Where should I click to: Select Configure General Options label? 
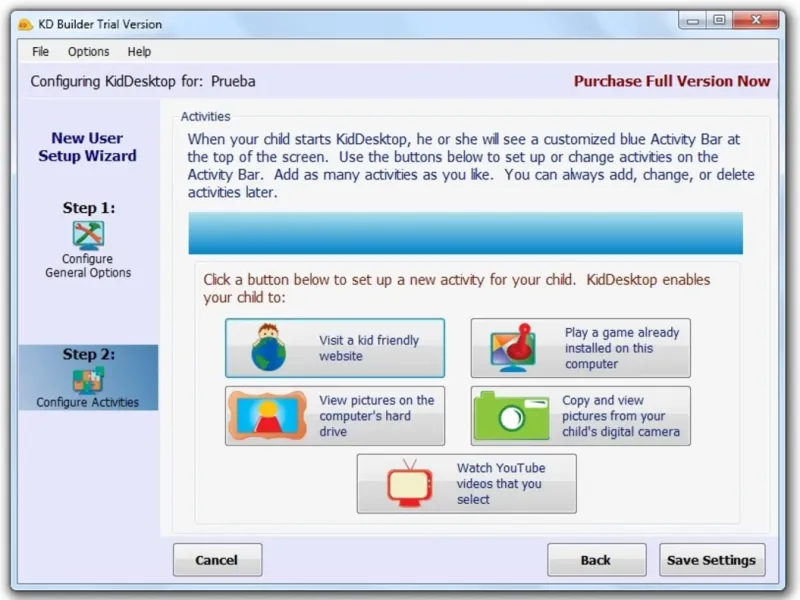point(88,265)
